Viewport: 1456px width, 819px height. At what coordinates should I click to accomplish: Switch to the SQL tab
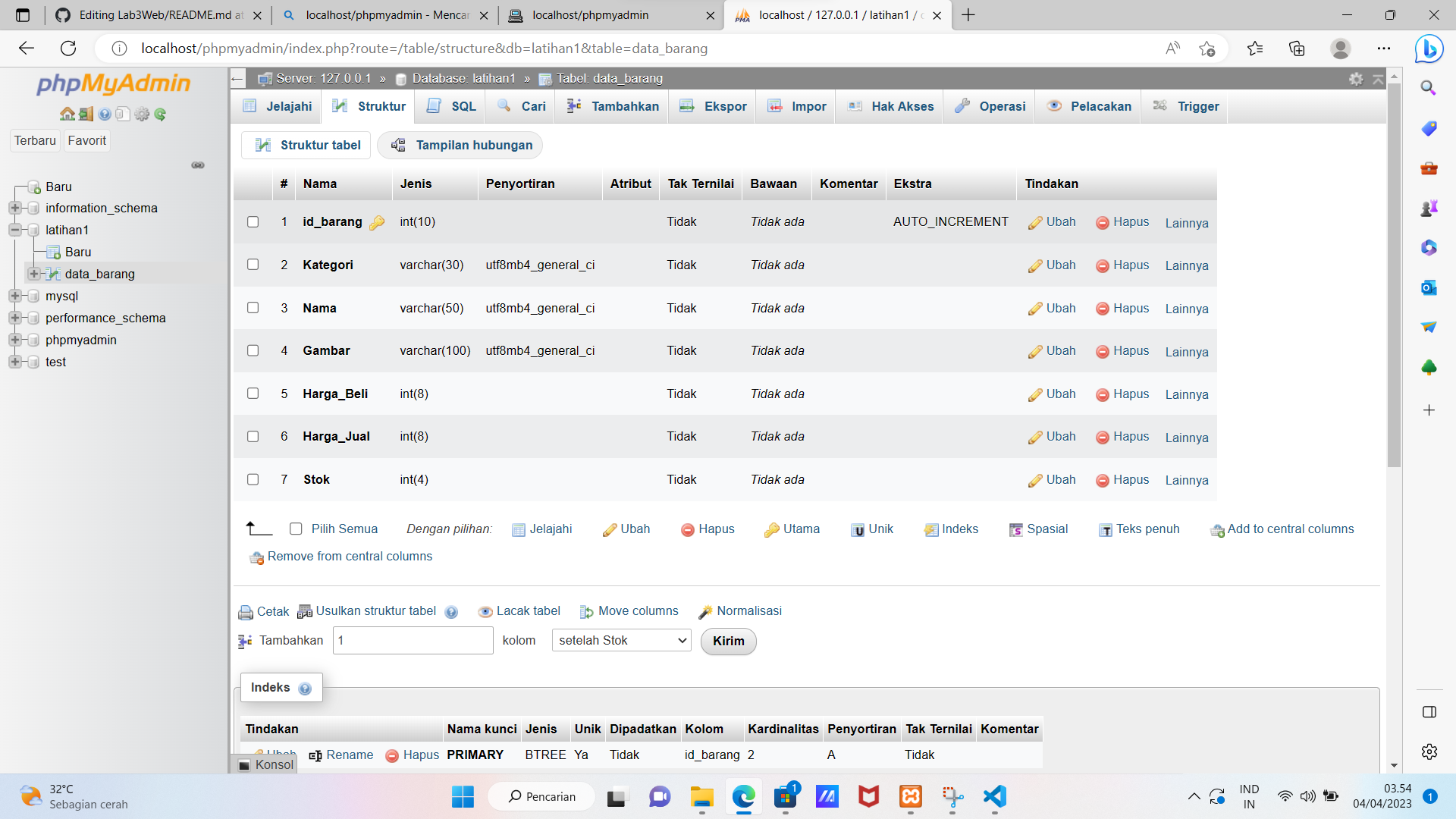pyautogui.click(x=450, y=106)
